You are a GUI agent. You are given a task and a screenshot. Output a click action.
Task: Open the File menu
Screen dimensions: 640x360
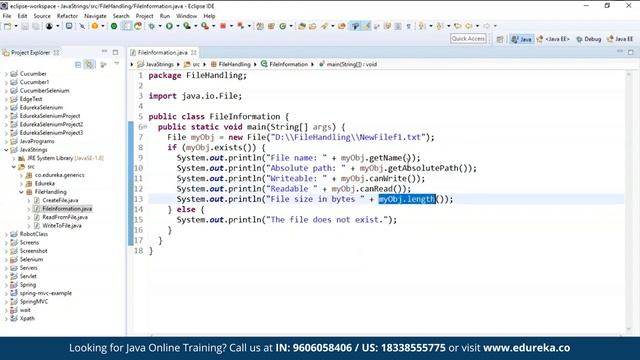[7, 16]
